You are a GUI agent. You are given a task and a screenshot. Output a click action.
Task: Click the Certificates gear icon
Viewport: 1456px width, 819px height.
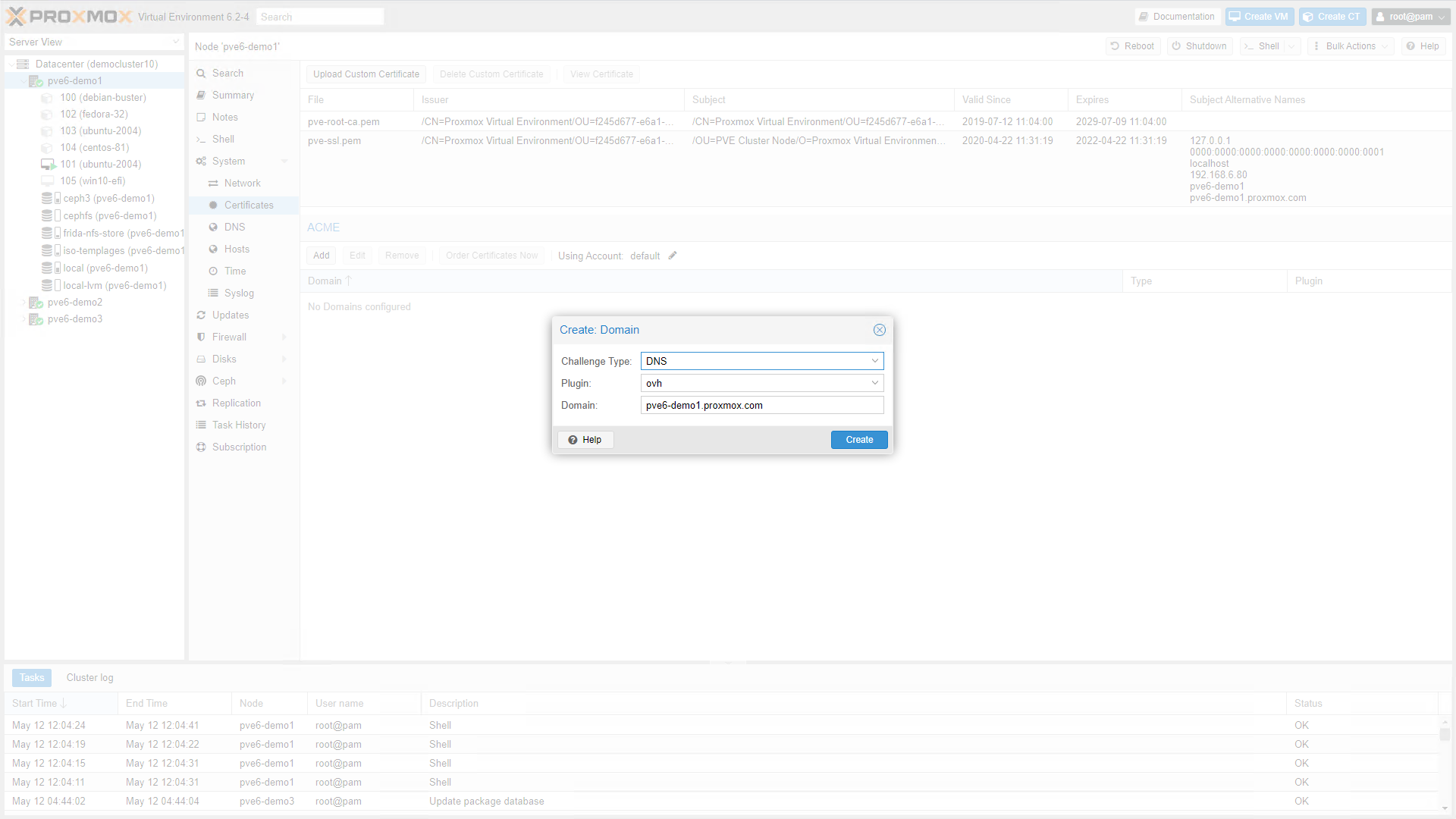pos(213,206)
